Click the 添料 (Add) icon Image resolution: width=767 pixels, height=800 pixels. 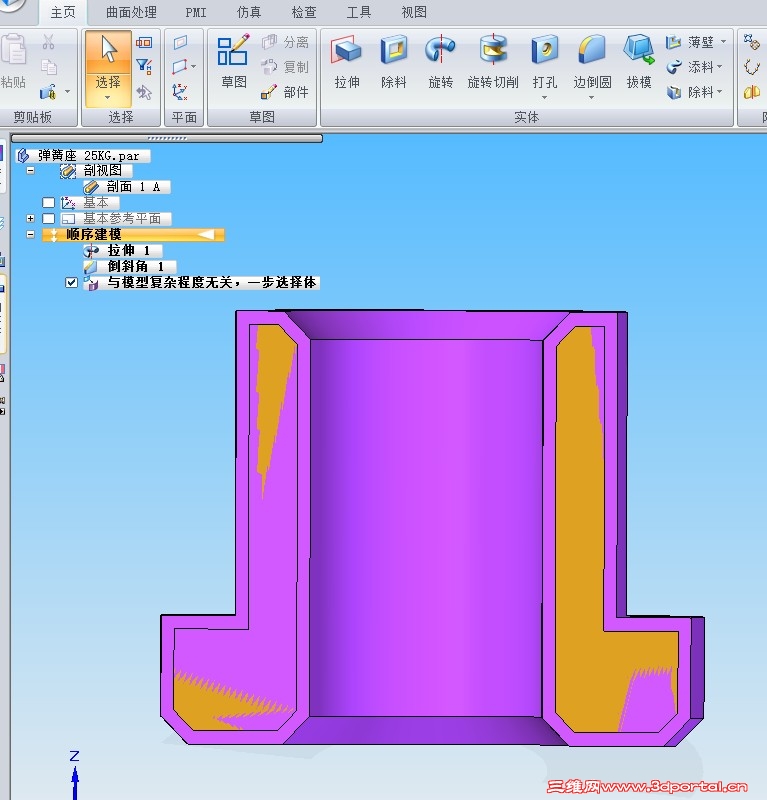tap(674, 67)
